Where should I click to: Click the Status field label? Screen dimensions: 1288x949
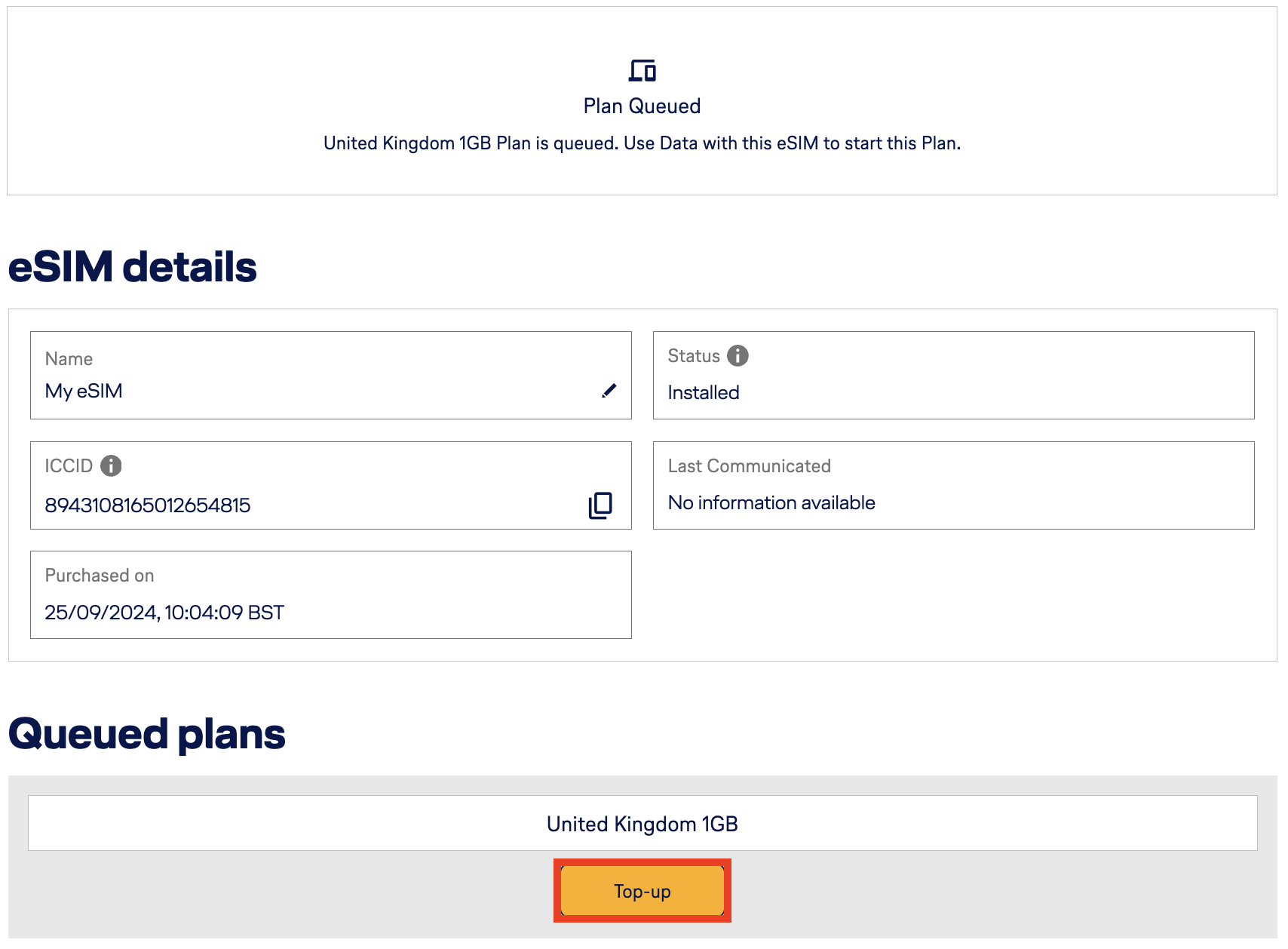coord(694,356)
